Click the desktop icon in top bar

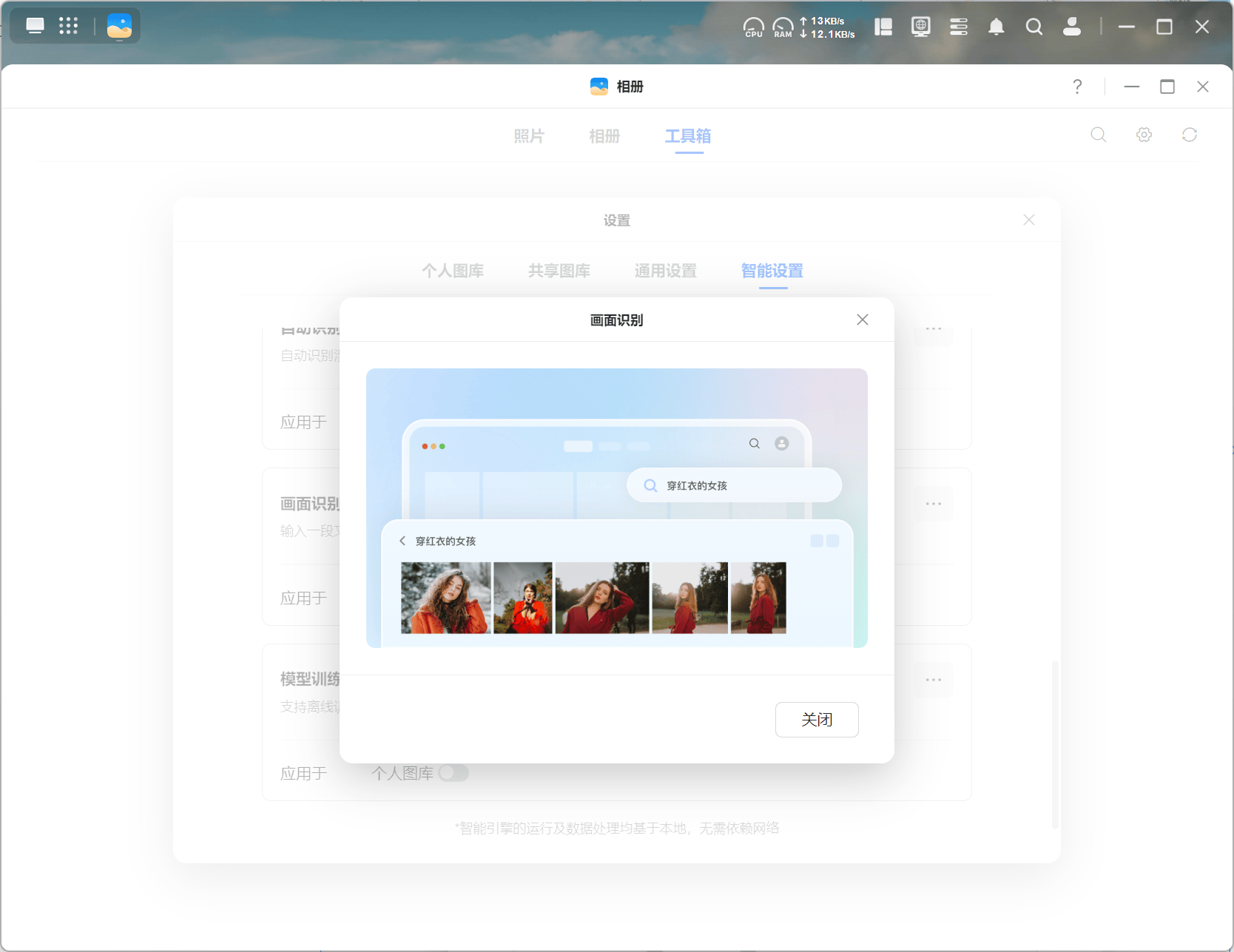(x=35, y=27)
